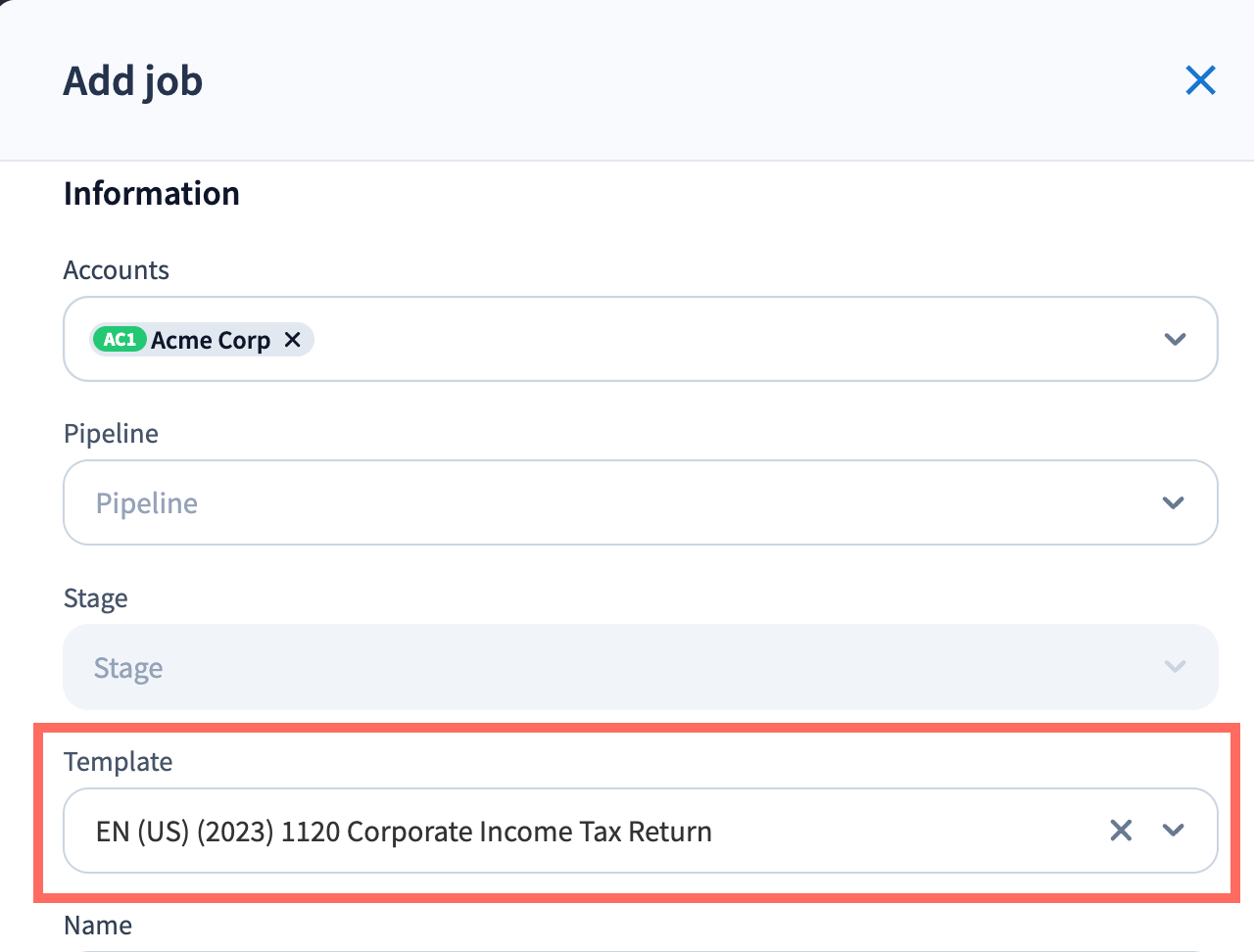Click the Stage dropdown chevron

(1175, 667)
